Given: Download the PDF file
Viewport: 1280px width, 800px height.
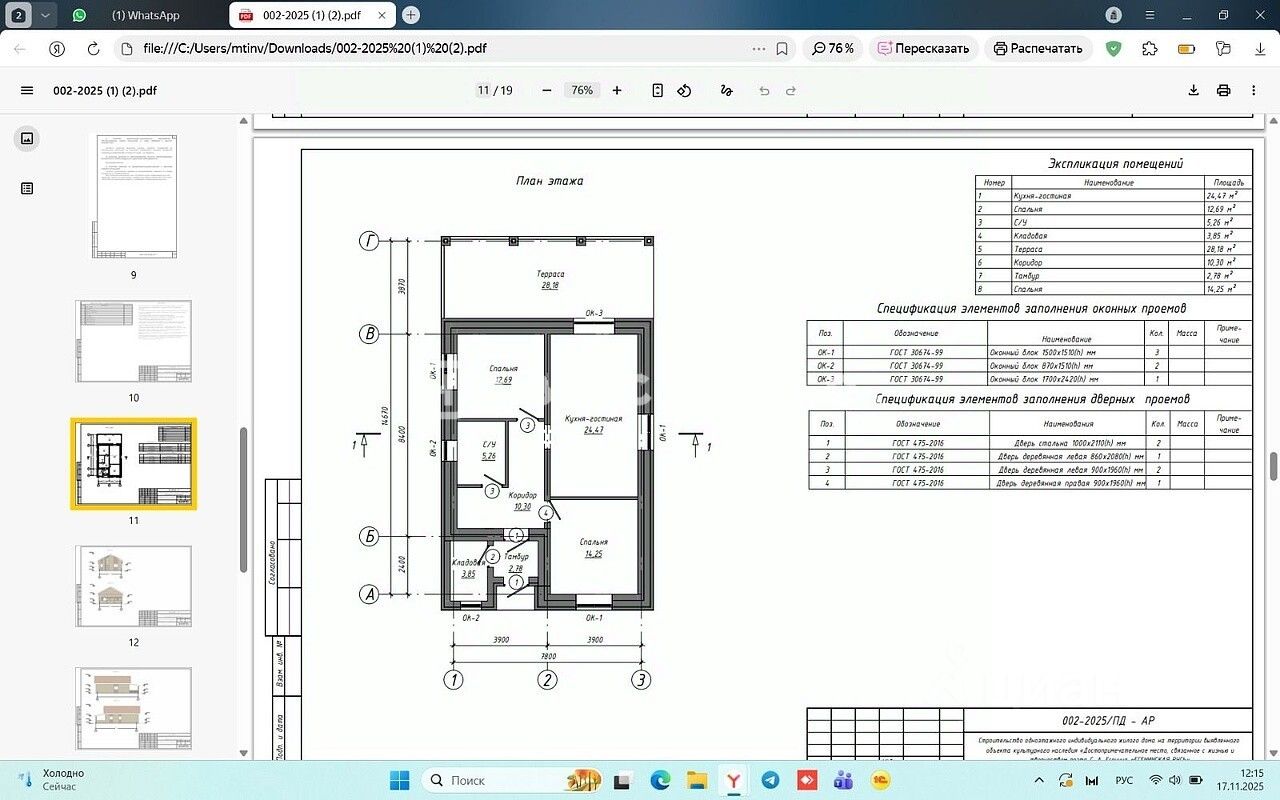Looking at the screenshot, I should pos(1193,90).
